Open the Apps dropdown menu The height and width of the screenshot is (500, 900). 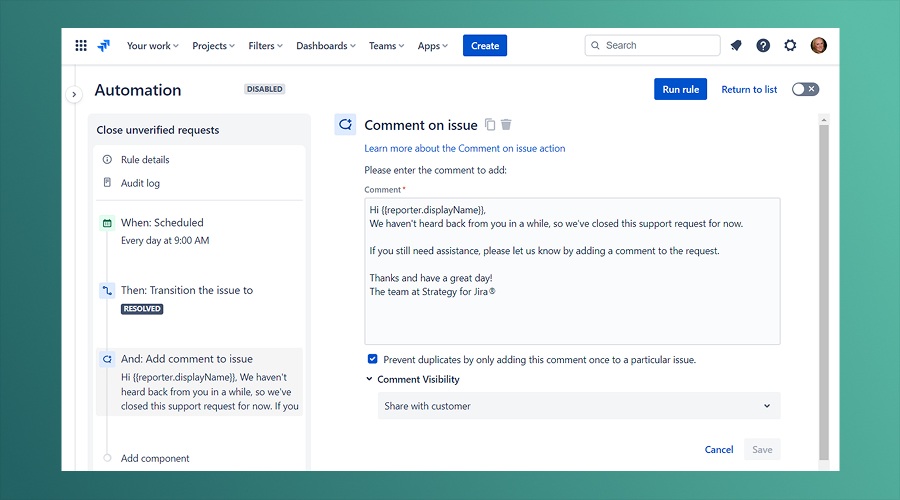(x=433, y=45)
